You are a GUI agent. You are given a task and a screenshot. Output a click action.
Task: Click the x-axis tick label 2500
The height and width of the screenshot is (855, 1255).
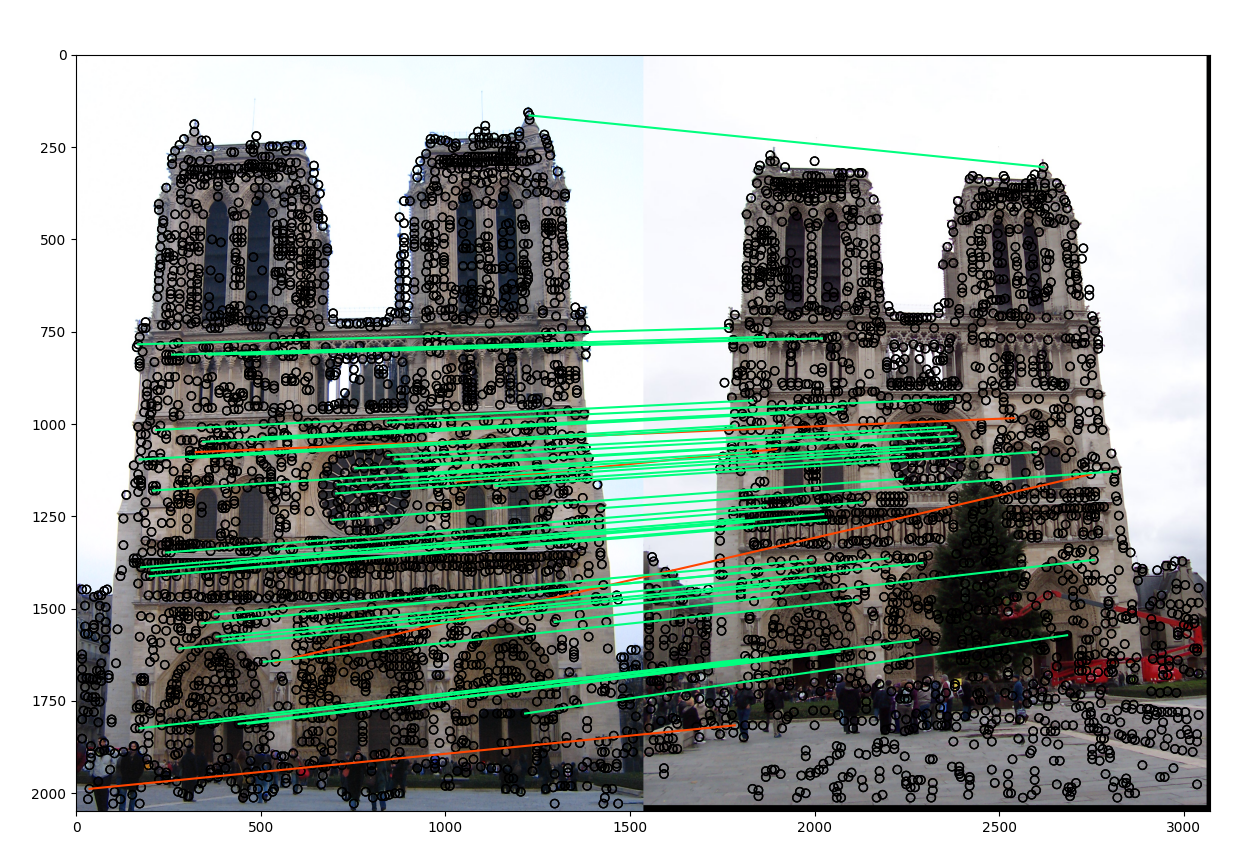click(998, 827)
